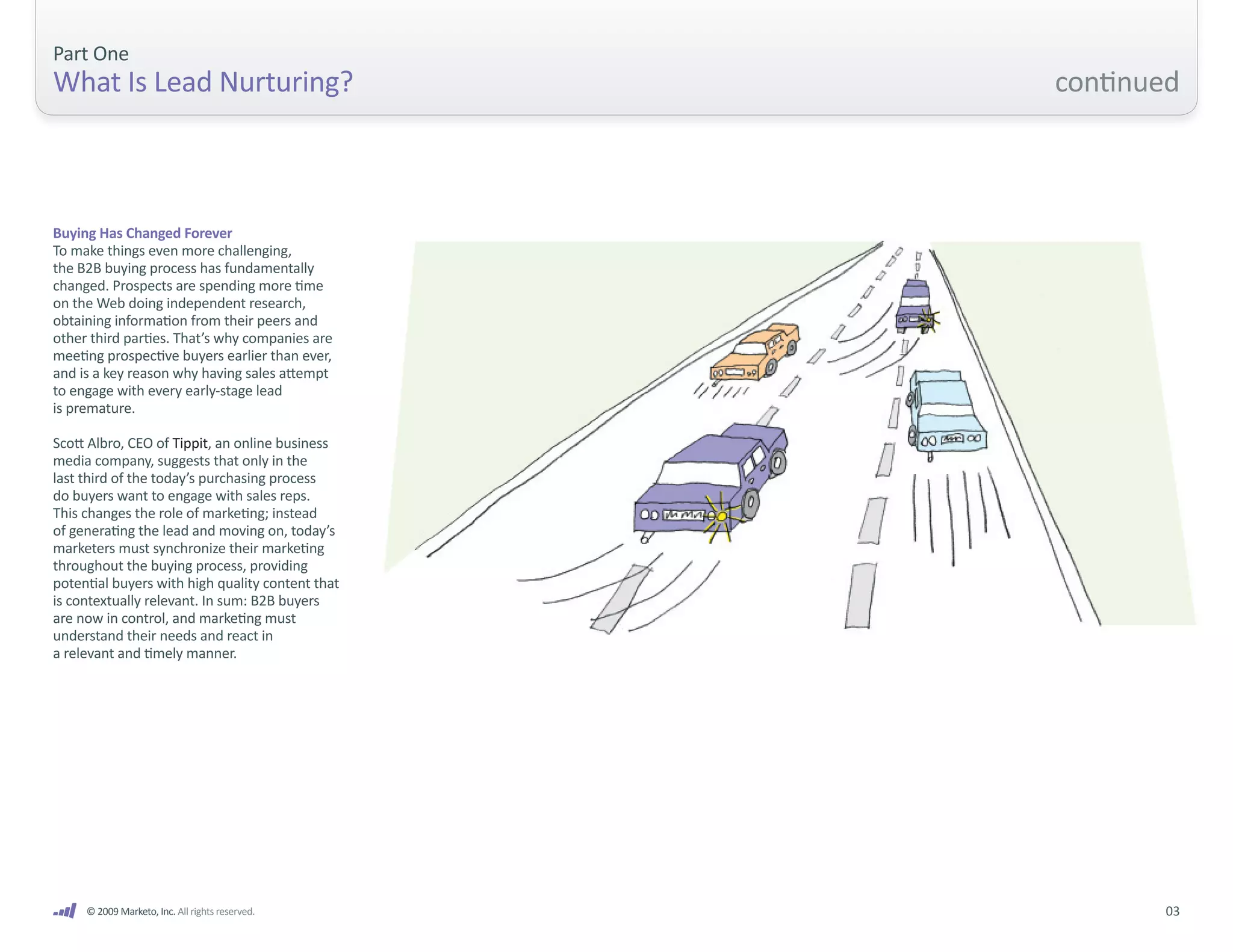Click the '© 2009 Marketo, Inc.' copyright text

click(131, 911)
